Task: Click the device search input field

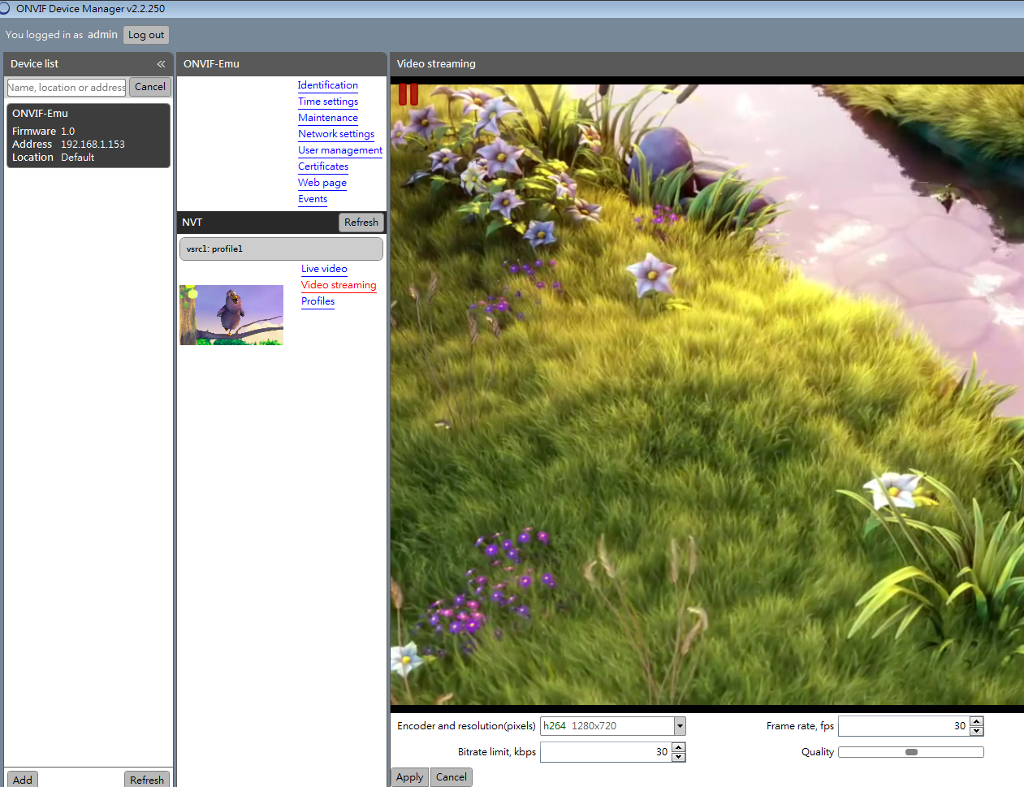Action: (x=67, y=88)
